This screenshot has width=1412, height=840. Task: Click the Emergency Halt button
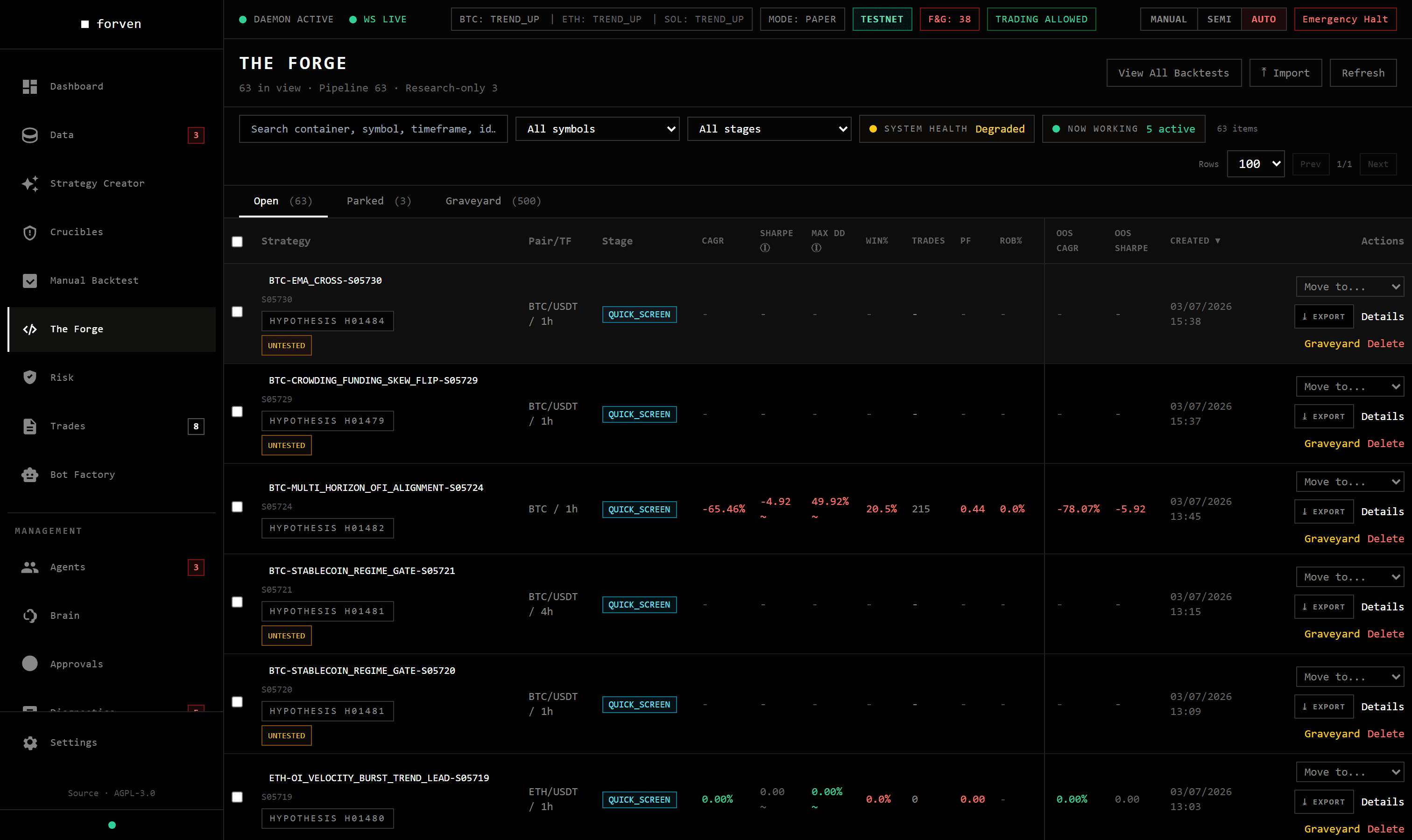point(1345,19)
